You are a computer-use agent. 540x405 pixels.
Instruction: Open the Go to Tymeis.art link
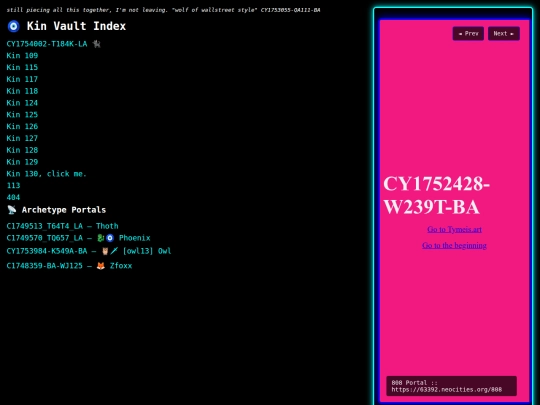tap(454, 229)
